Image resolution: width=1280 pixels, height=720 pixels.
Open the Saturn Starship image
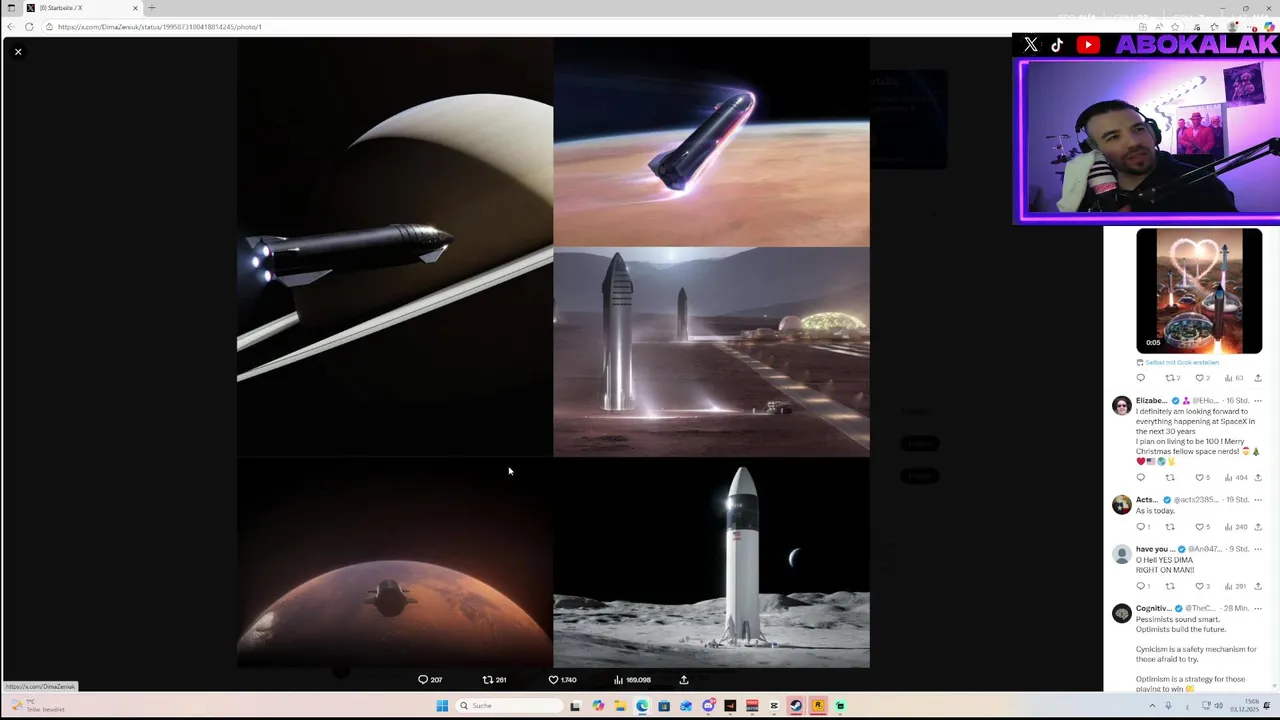[x=395, y=248]
